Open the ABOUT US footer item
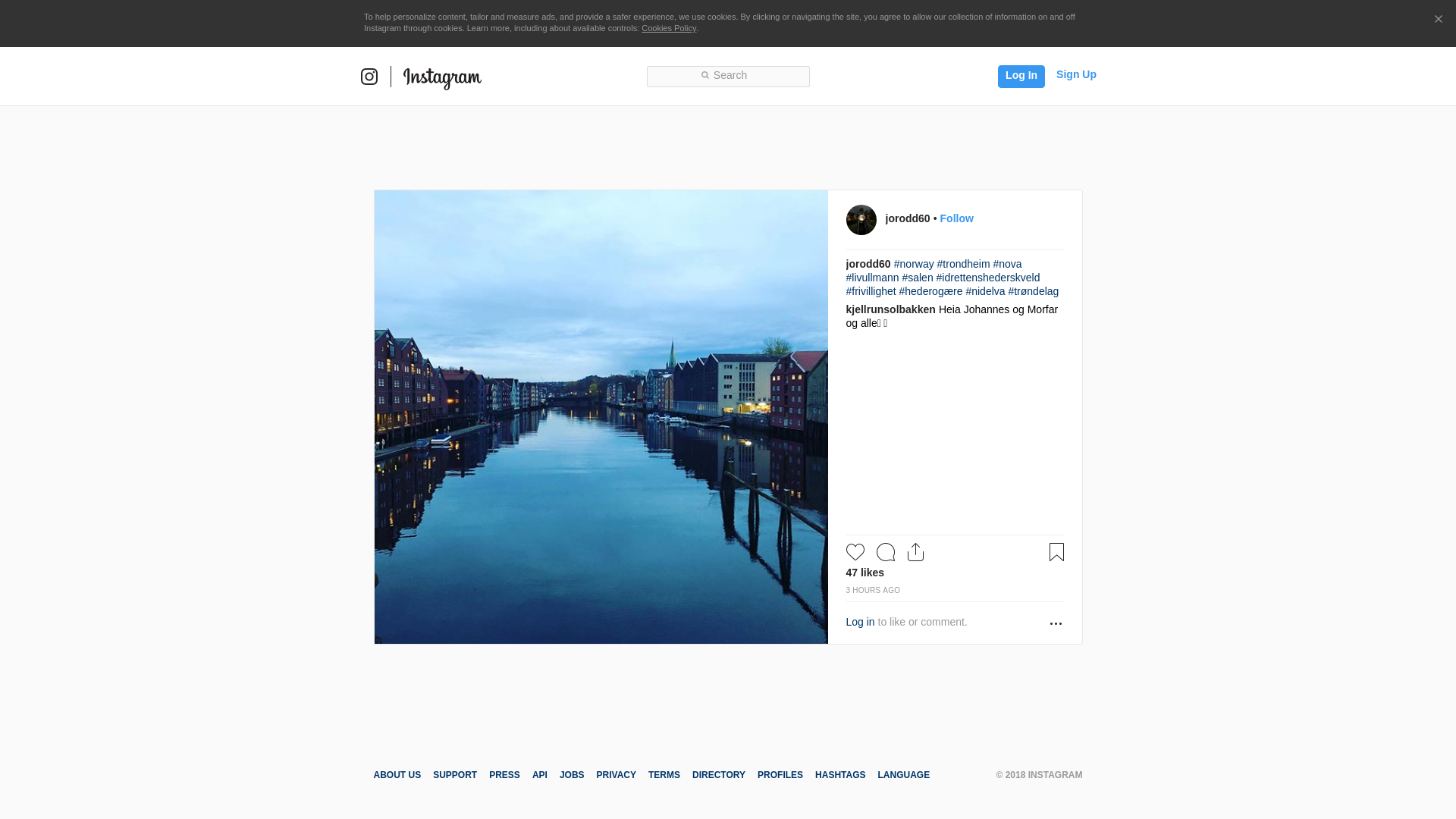Screen dimensions: 1456x819 click(x=397, y=775)
